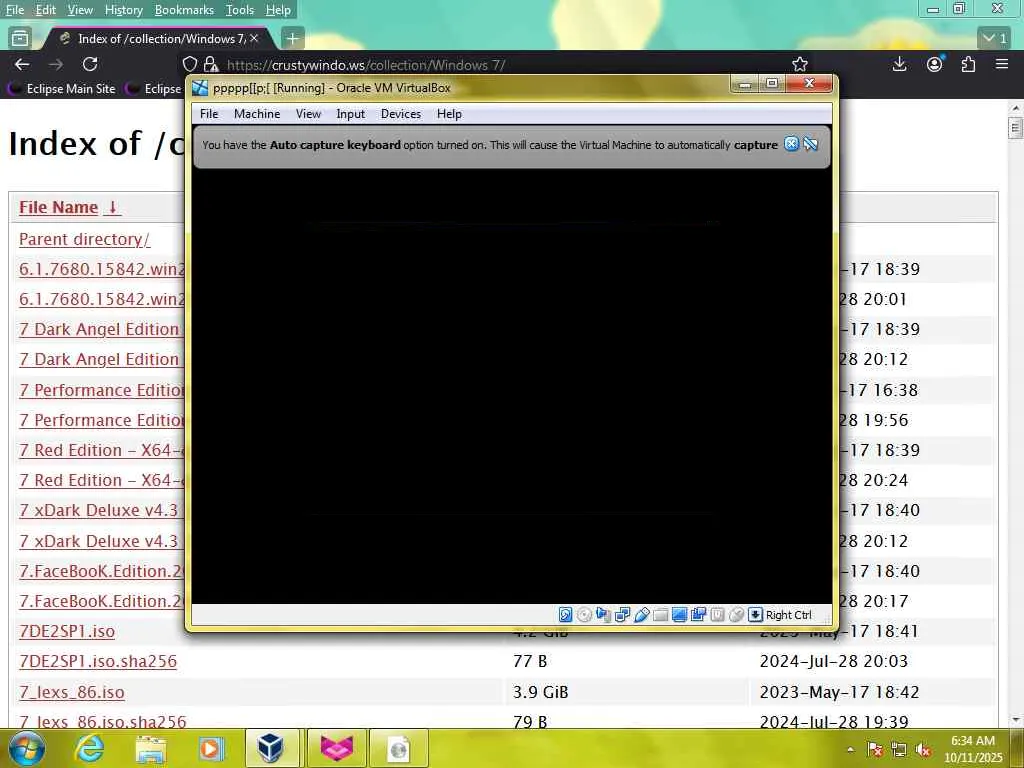This screenshot has height=768, width=1024.
Task: Switch to the pink cat browser taskbar button
Action: (x=337, y=748)
